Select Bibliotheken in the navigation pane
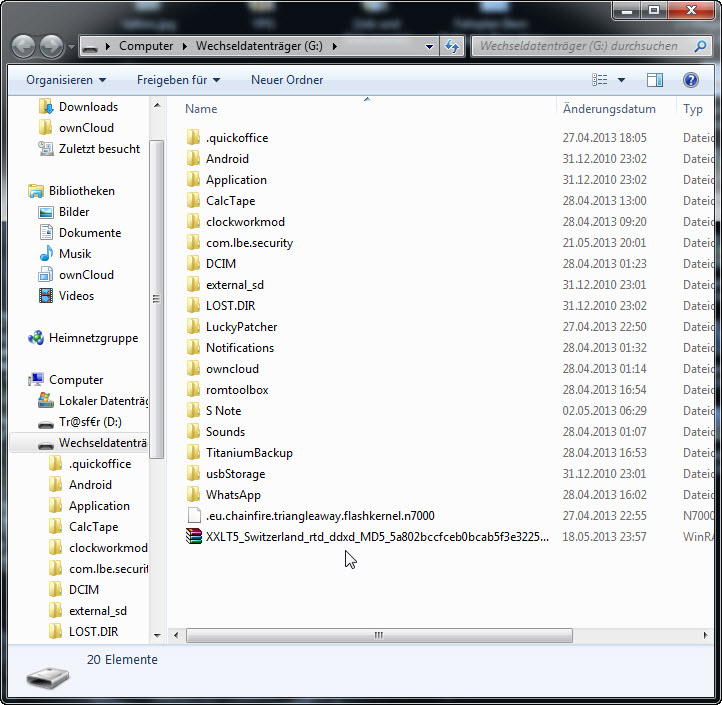 (82, 191)
